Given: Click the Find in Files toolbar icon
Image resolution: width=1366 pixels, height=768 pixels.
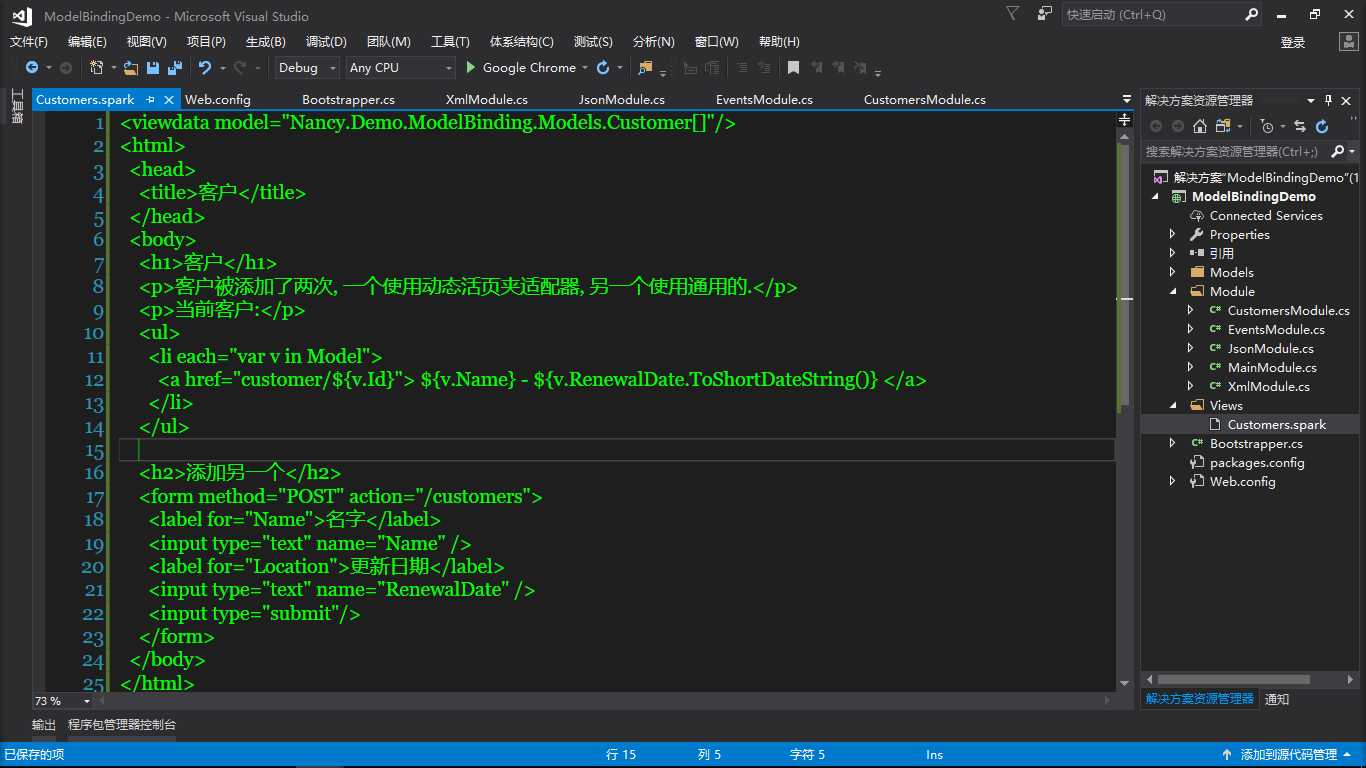Looking at the screenshot, I should [645, 68].
